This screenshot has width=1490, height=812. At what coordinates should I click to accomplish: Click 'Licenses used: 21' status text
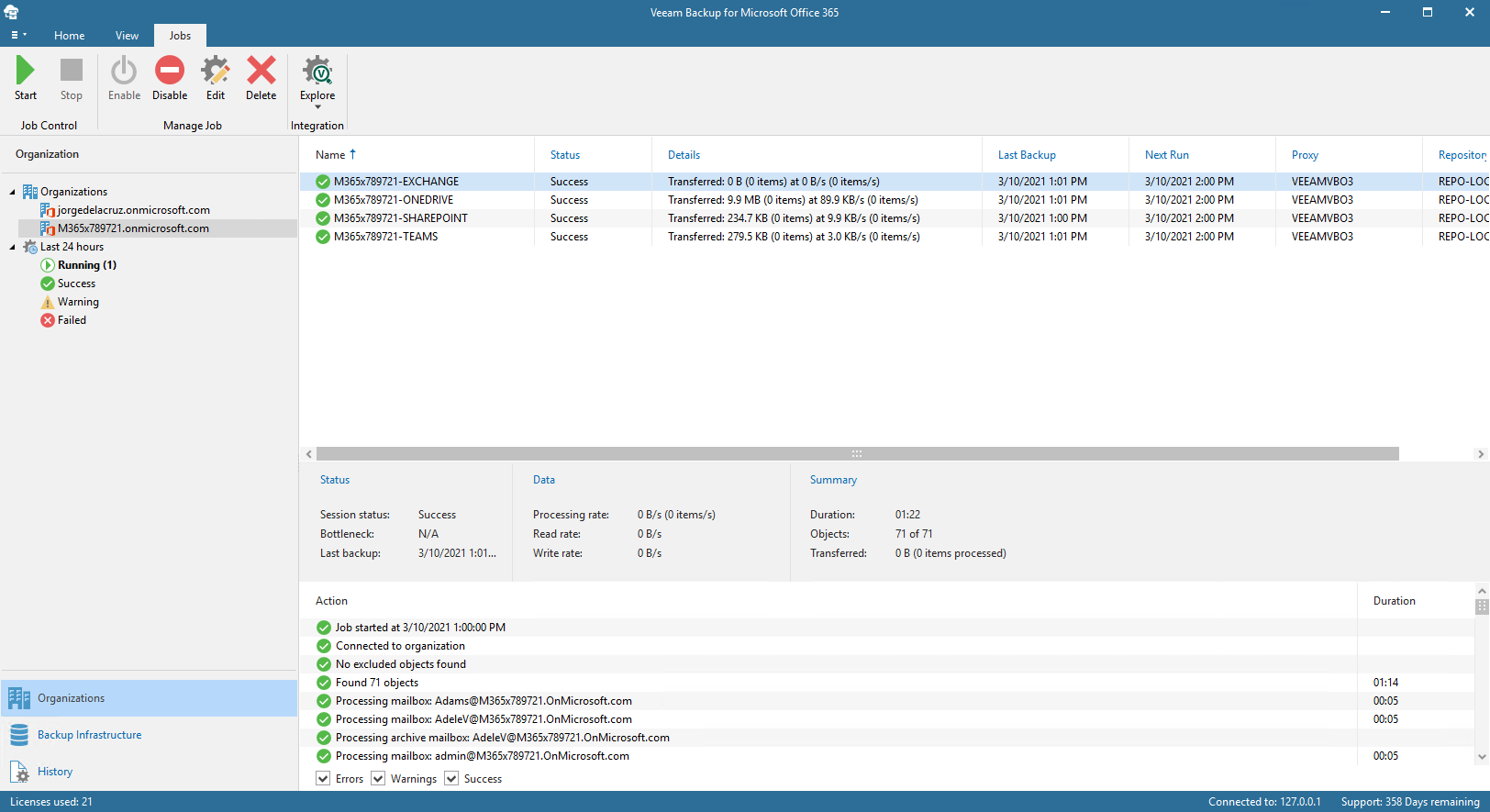pyautogui.click(x=51, y=802)
